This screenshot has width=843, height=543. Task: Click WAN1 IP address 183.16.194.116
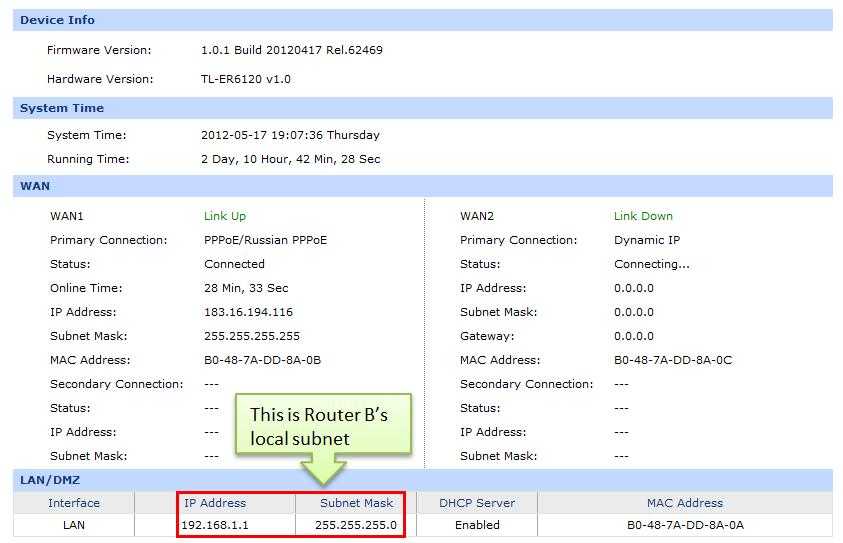point(248,312)
